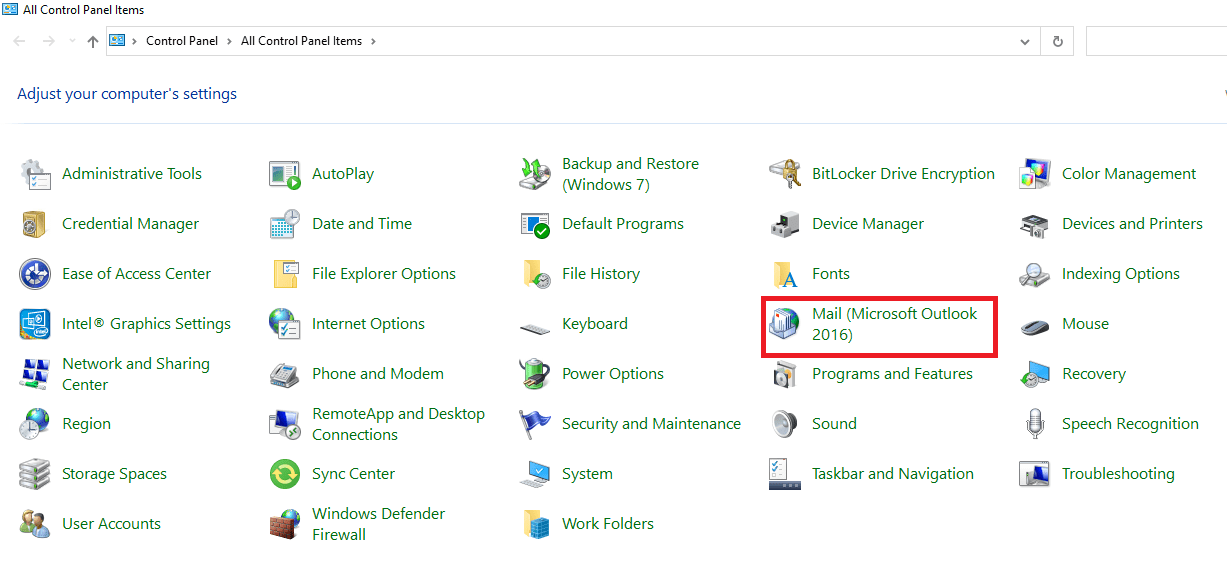Viewport: 1227px width, 571px height.
Task: Click the BitLocker Drive Encryption icon
Action: [x=785, y=174]
